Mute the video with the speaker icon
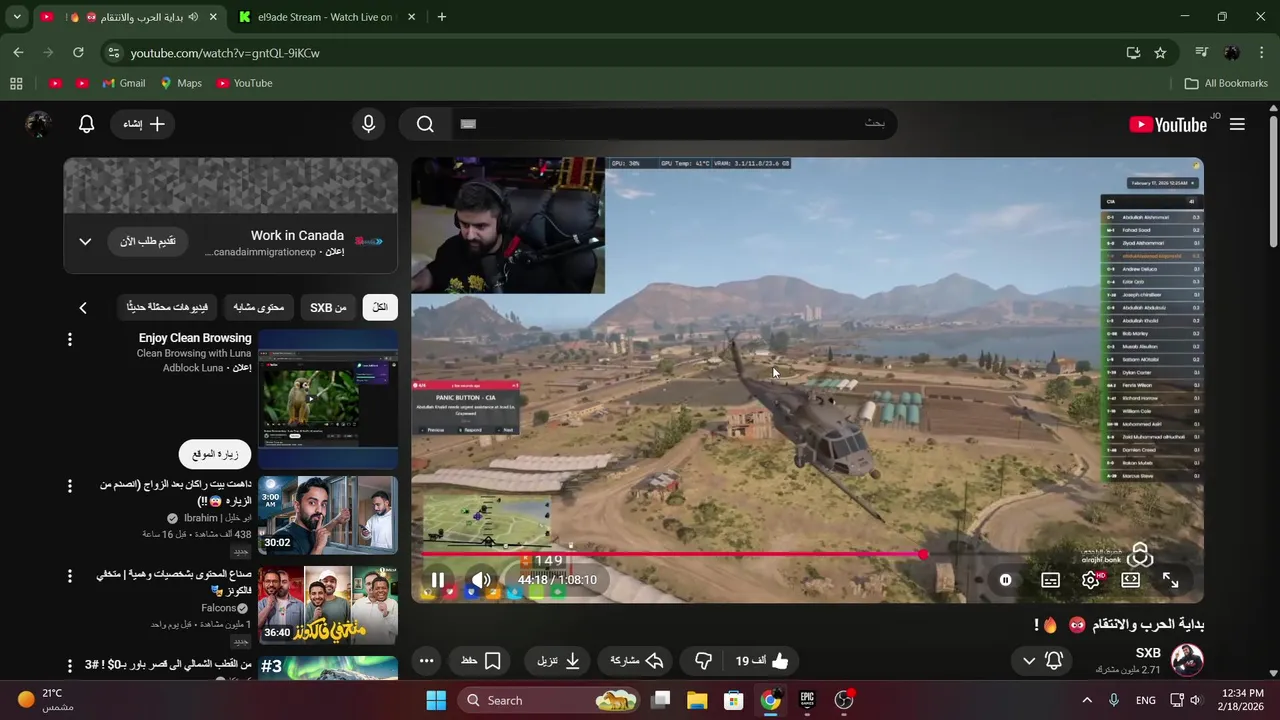The image size is (1280, 720). click(482, 580)
